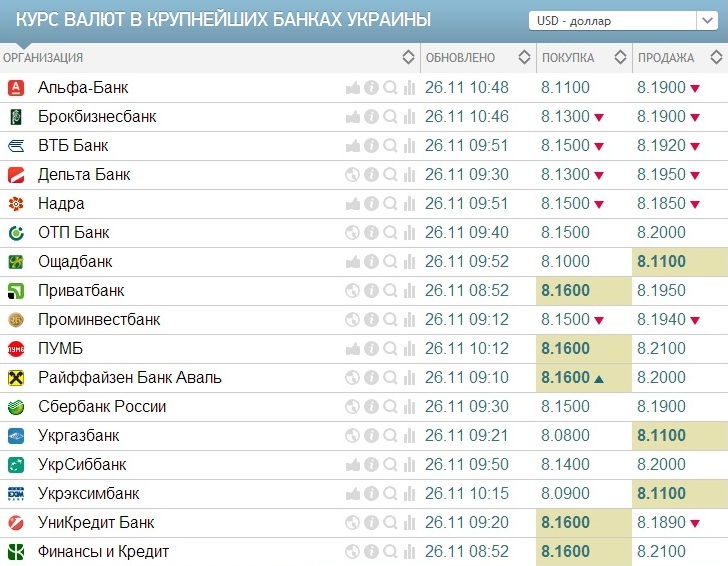Open chart icon for Укрэксимбанк
Viewport: 728px width, 566px height.
409,494
